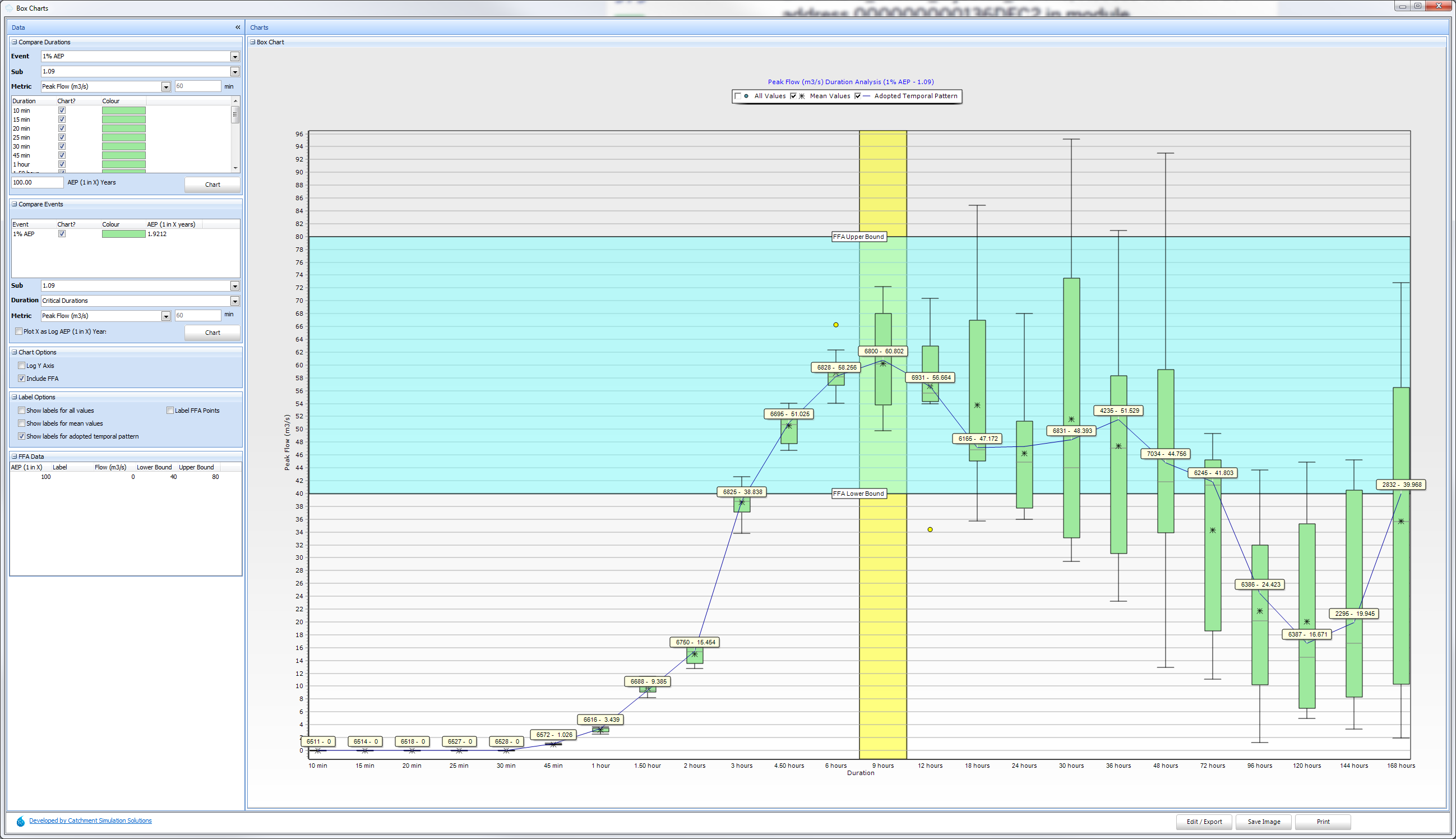This screenshot has height=839, width=1456.
Task: Click the upper yellow outlier point
Action: coord(836,325)
